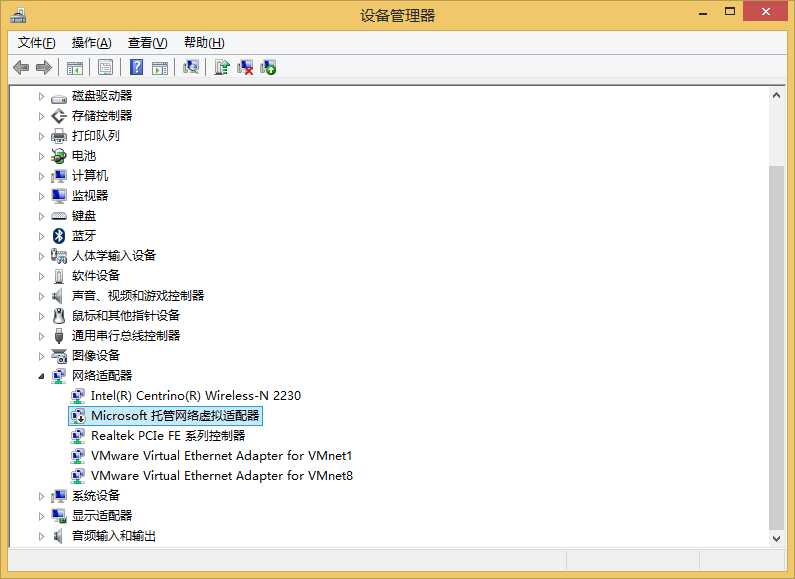Open the 文件(F) menu
795x579 pixels.
[x=37, y=43]
